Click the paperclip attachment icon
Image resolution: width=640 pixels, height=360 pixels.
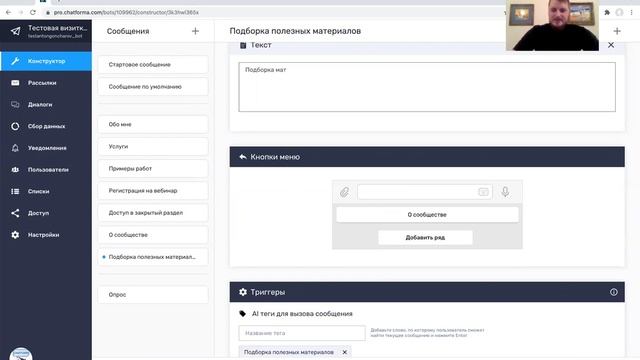pos(344,192)
